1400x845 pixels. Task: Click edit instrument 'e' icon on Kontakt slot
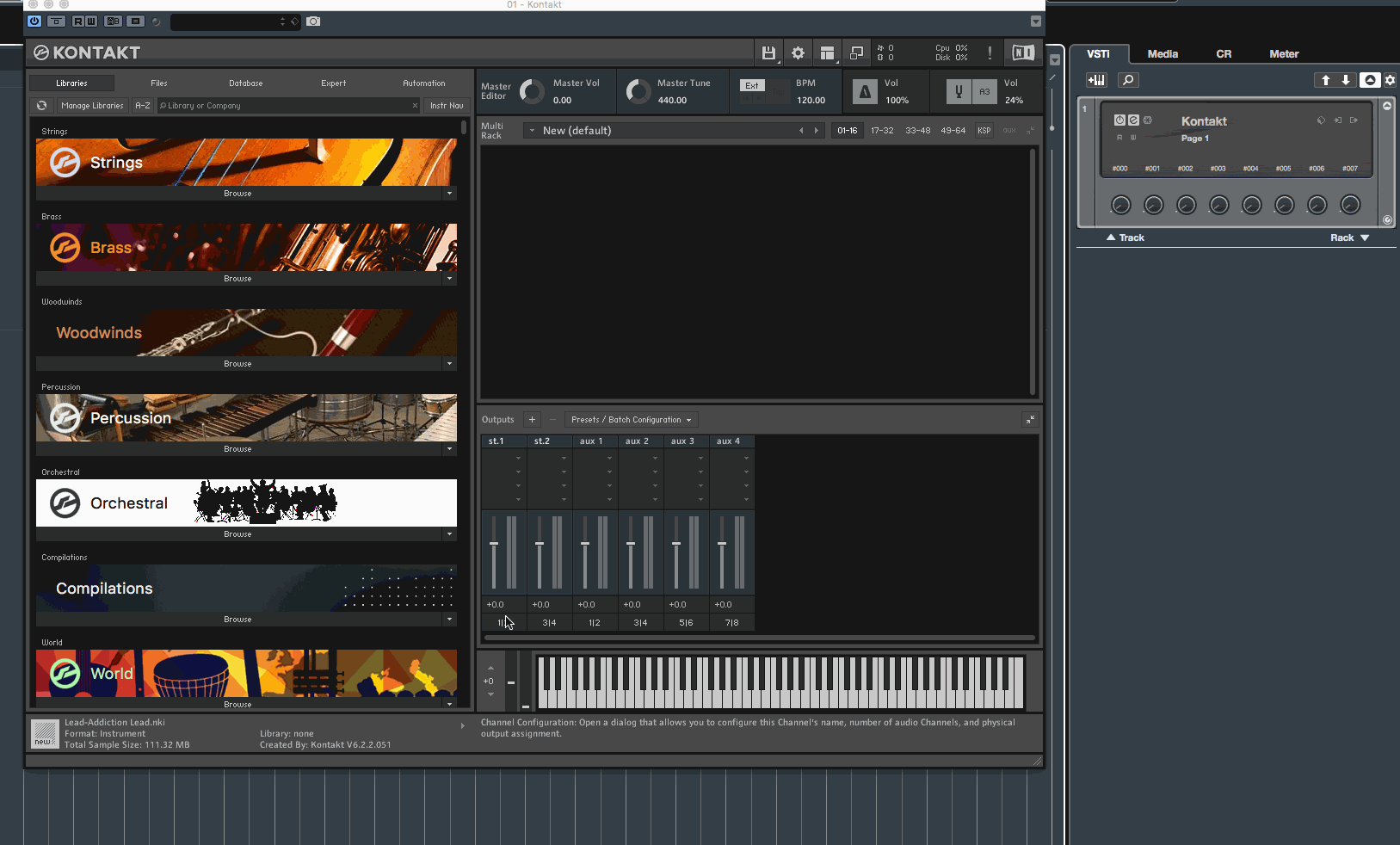pyautogui.click(x=1133, y=120)
